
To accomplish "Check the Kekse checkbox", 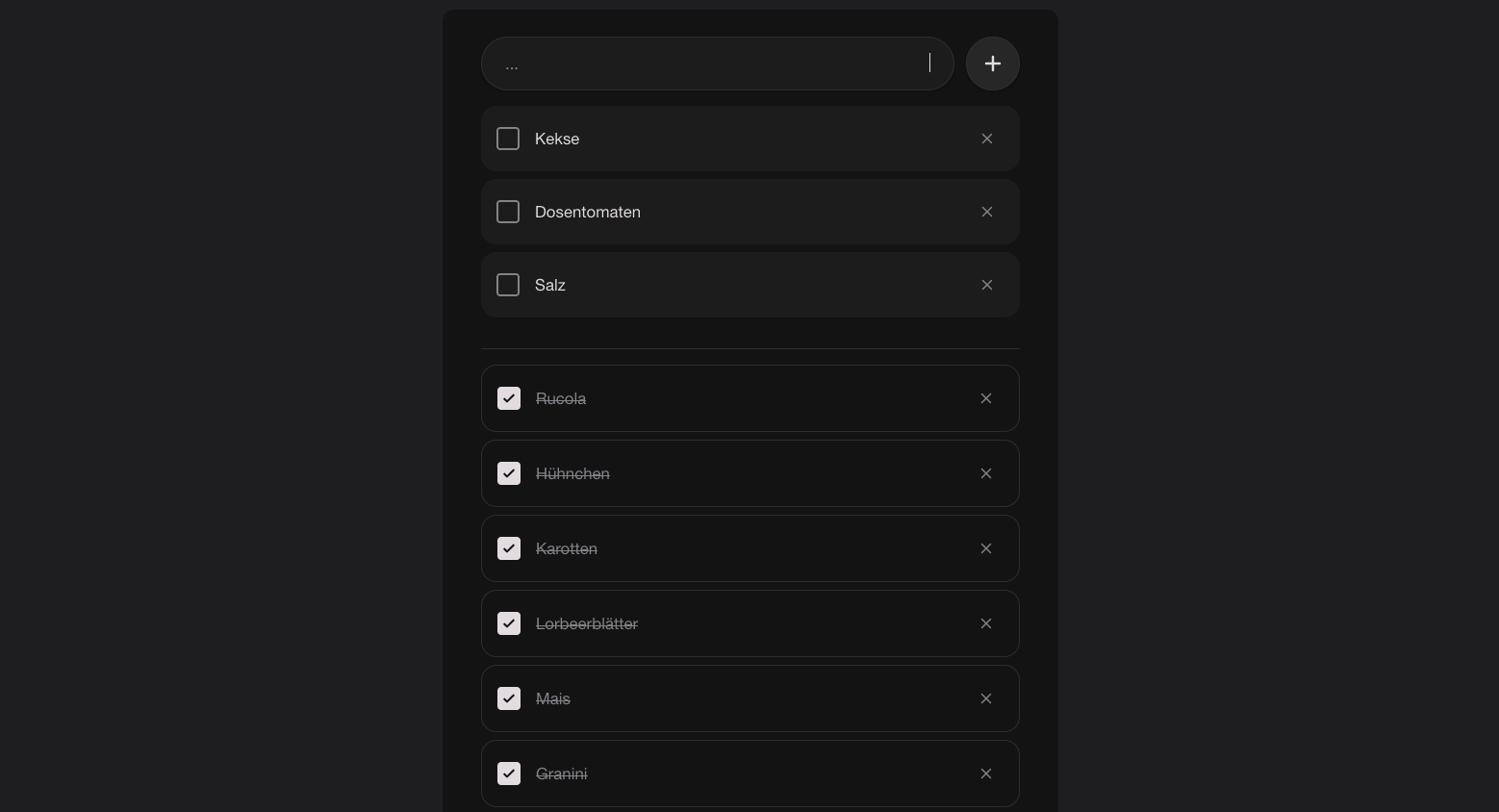I will (508, 139).
